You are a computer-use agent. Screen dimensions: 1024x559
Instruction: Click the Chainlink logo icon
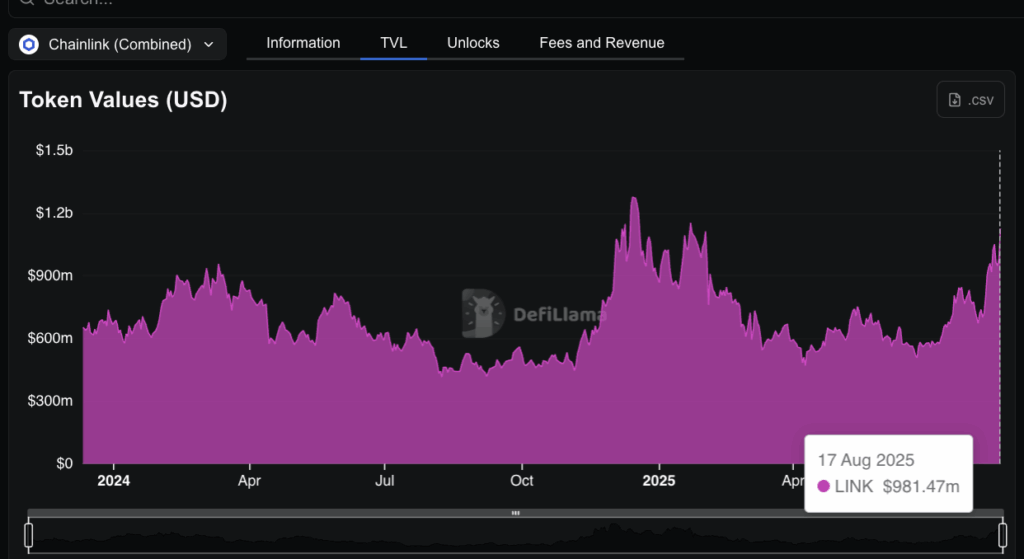(x=29, y=44)
